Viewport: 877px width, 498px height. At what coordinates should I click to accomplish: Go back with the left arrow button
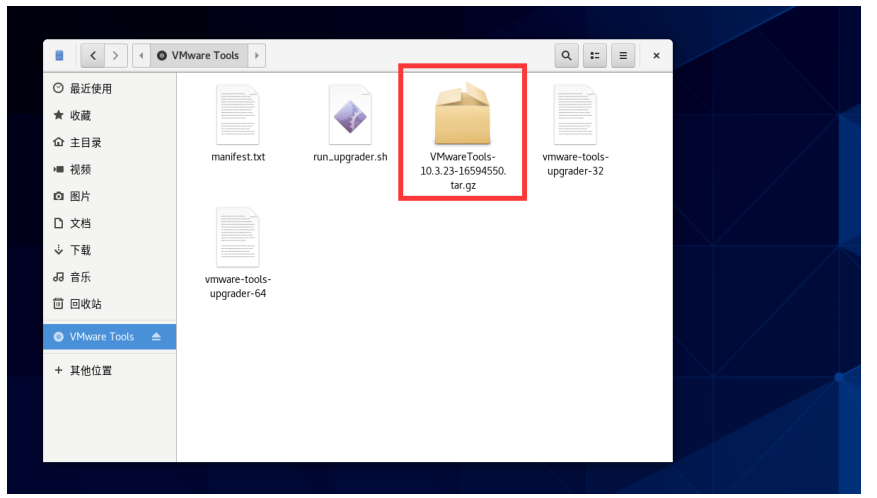pos(93,55)
